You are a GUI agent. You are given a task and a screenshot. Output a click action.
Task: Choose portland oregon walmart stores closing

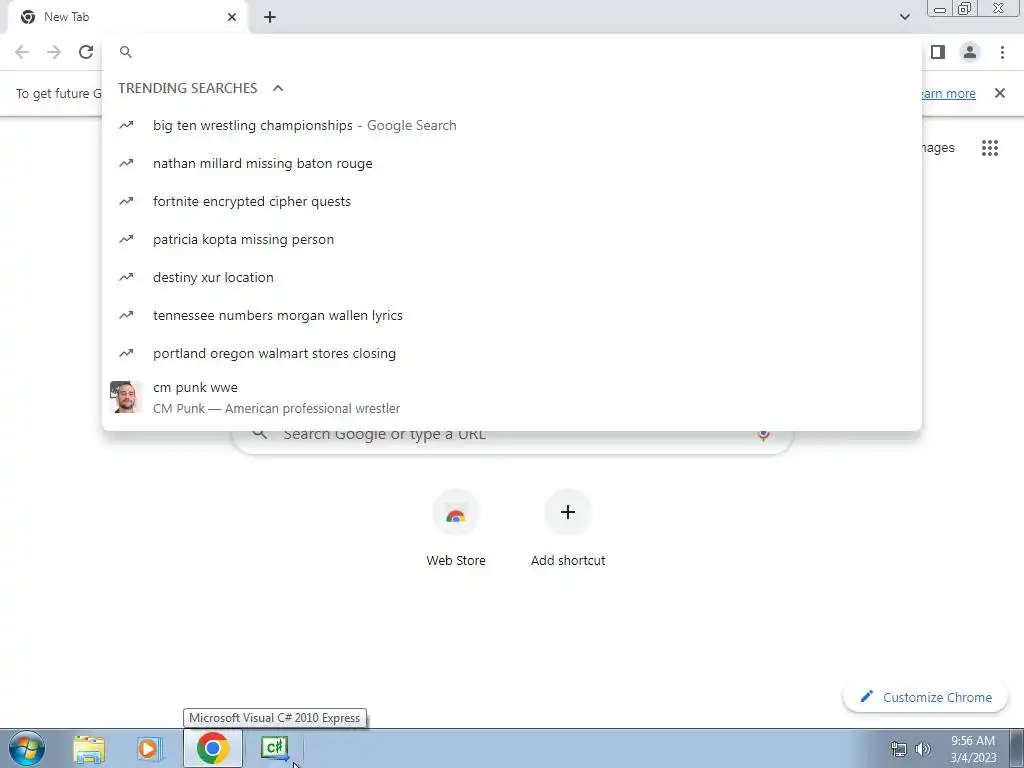tap(512, 353)
